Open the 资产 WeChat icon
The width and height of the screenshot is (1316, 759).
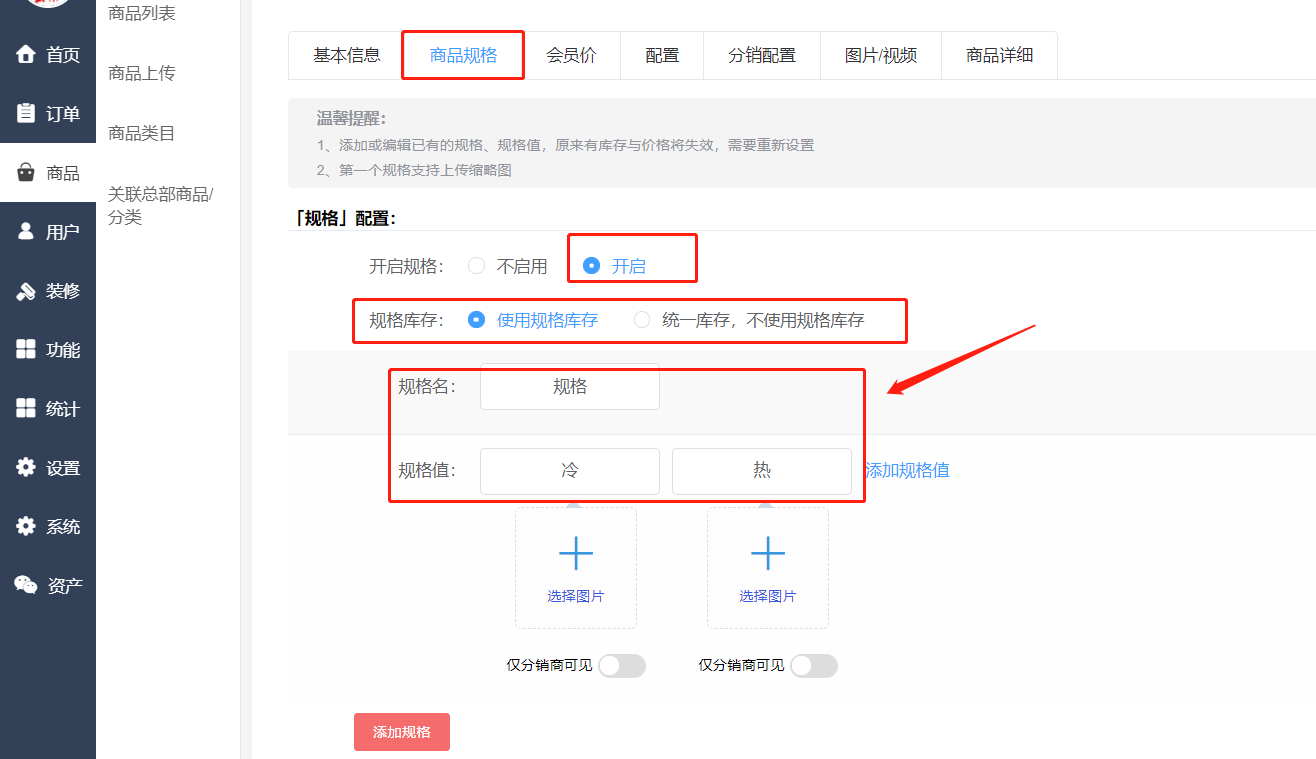(x=26, y=585)
